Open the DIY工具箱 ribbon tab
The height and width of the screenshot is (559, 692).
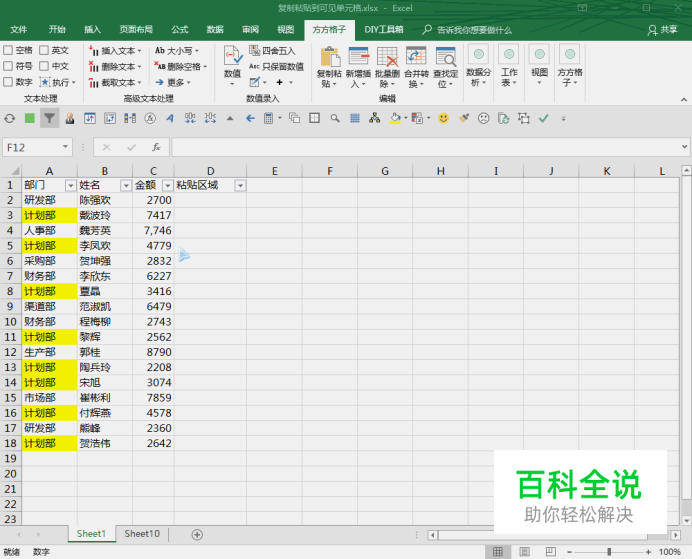(384, 30)
